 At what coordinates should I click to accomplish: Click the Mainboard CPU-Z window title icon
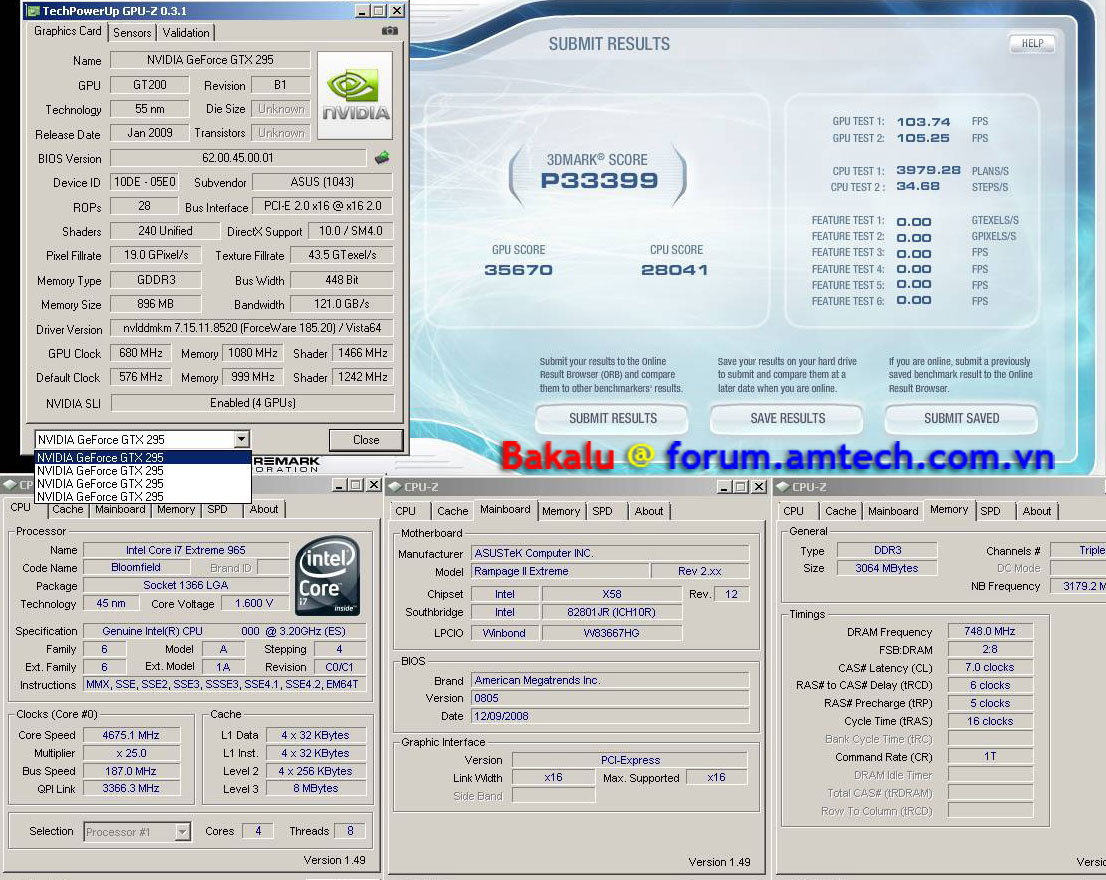coord(395,487)
